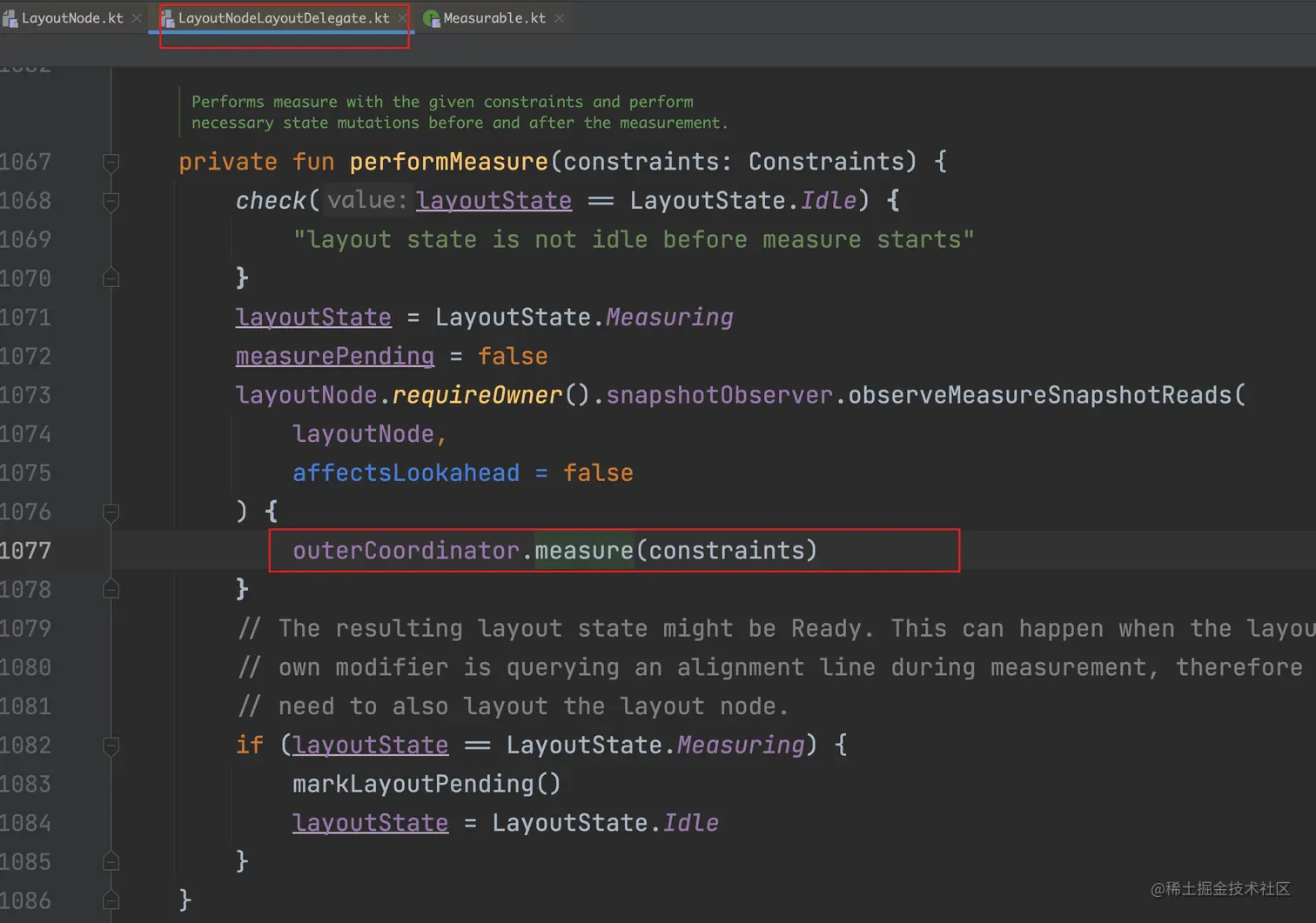Click the requireOwner call
Screen dimensions: 1316x923
click(477, 396)
